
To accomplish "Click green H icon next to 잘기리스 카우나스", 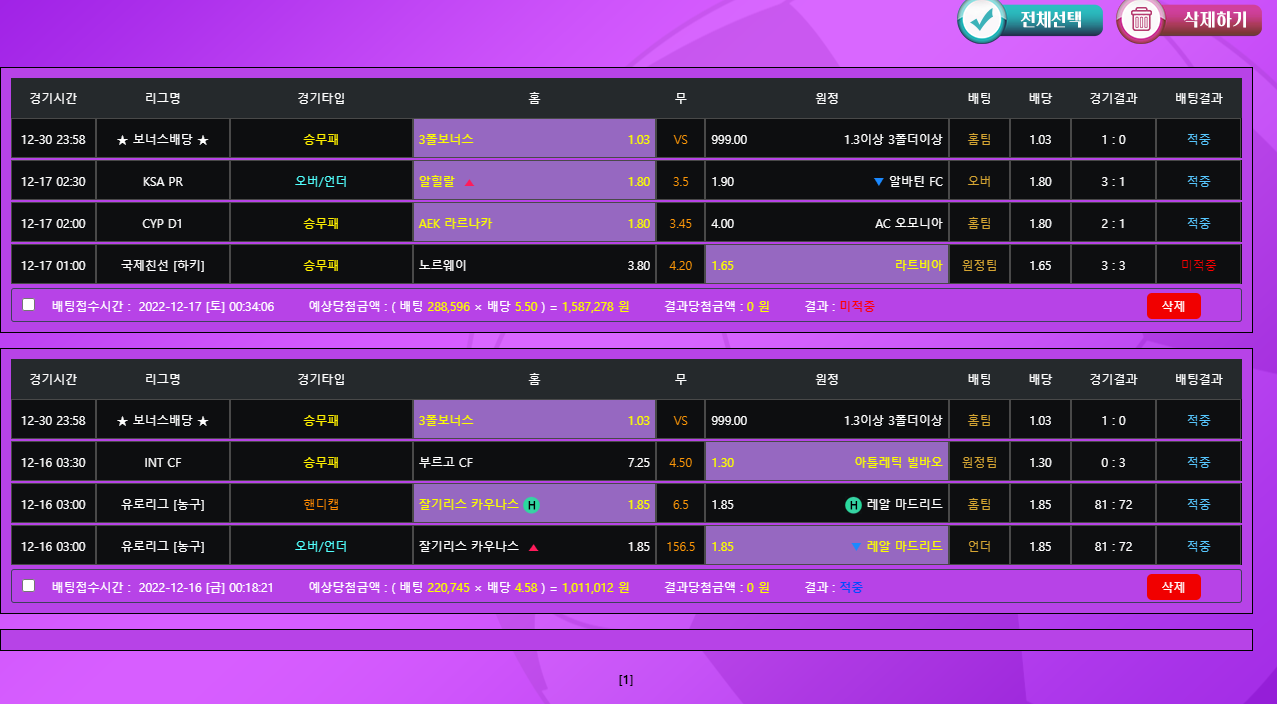I will [532, 505].
